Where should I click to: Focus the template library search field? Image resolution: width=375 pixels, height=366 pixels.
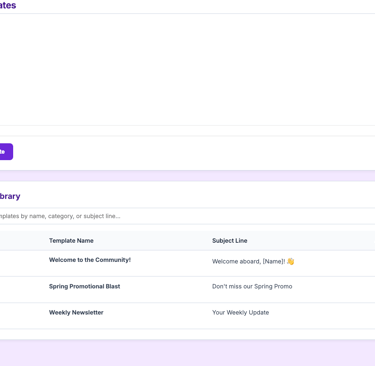pyautogui.click(x=187, y=216)
